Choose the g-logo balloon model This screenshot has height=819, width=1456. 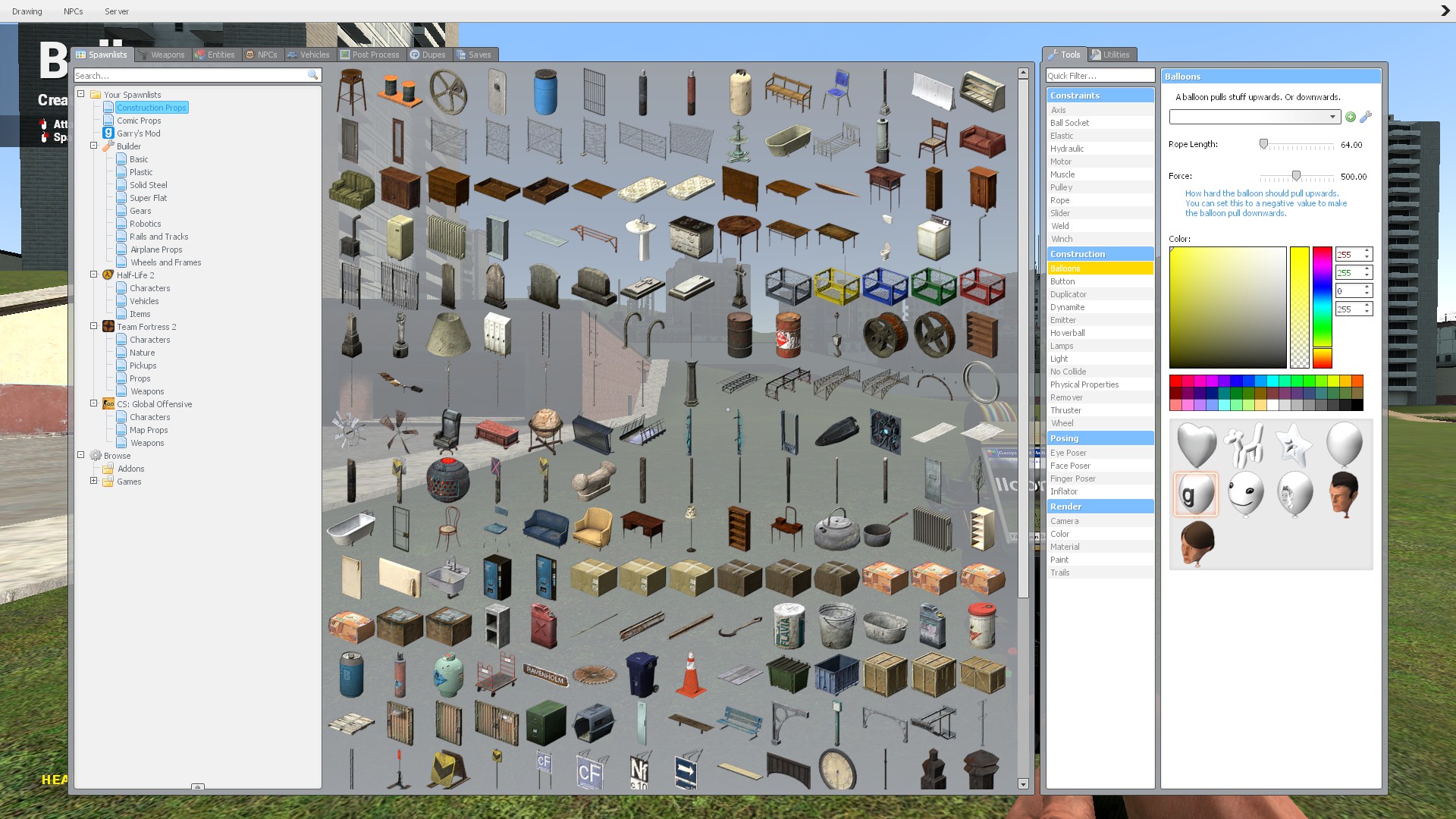pos(1197,494)
